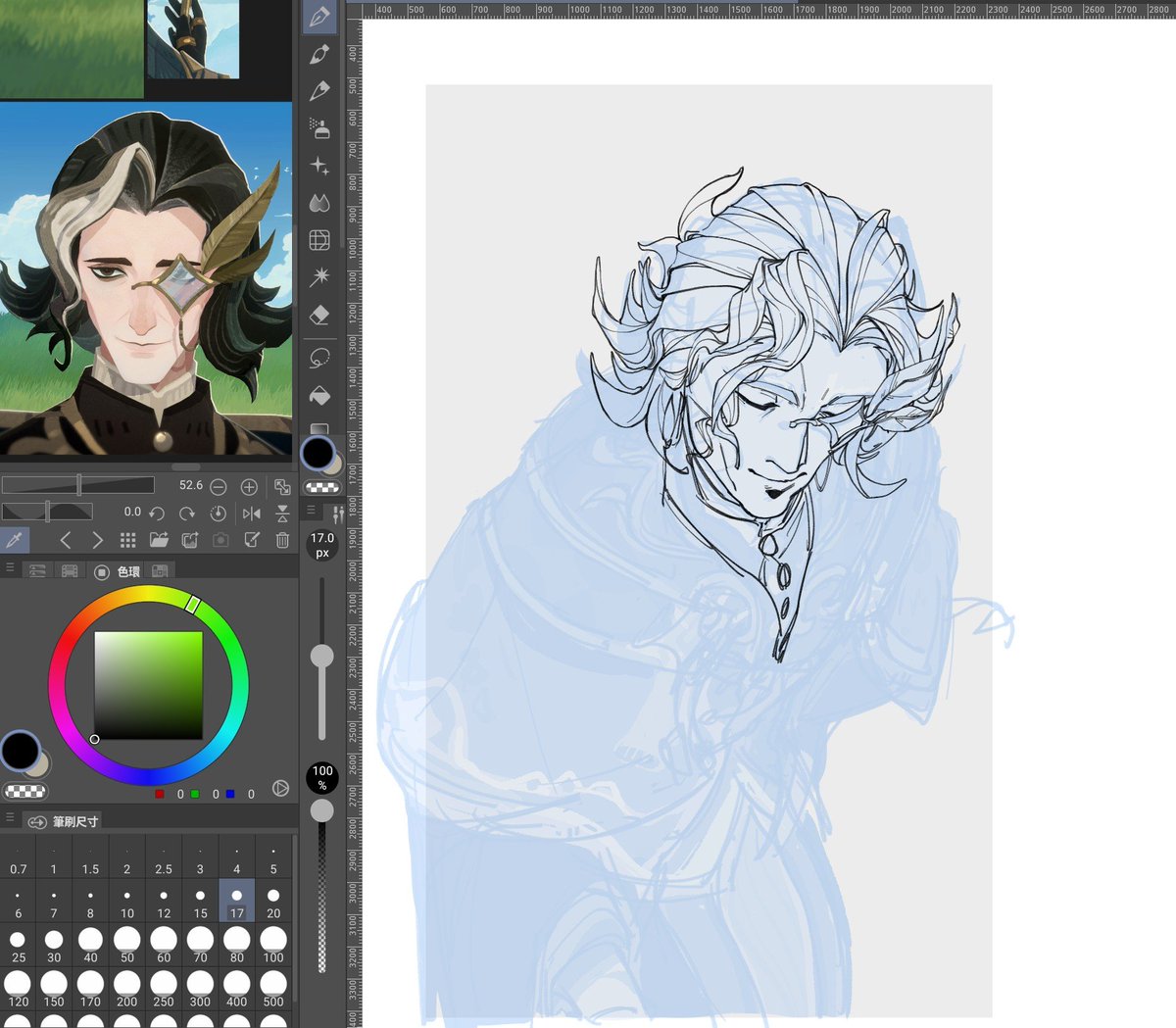Click the Sub View zoom value 52.6

pyautogui.click(x=191, y=485)
